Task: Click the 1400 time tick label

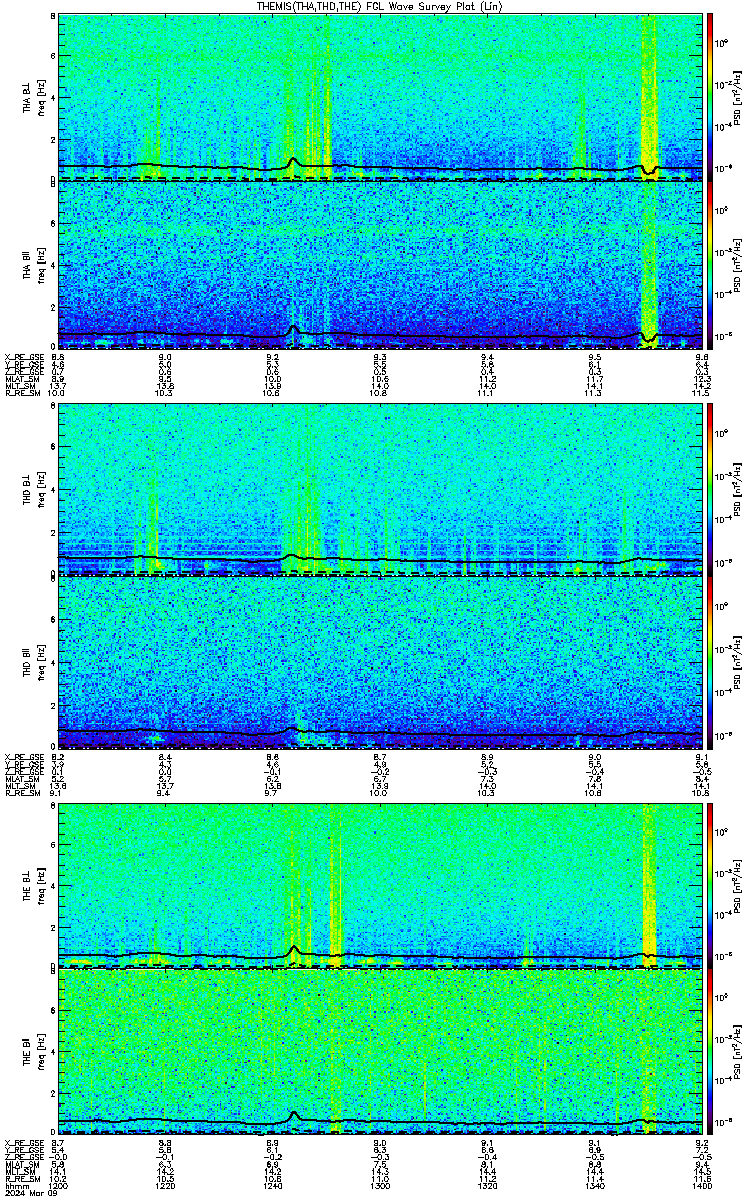Action: click(701, 1184)
